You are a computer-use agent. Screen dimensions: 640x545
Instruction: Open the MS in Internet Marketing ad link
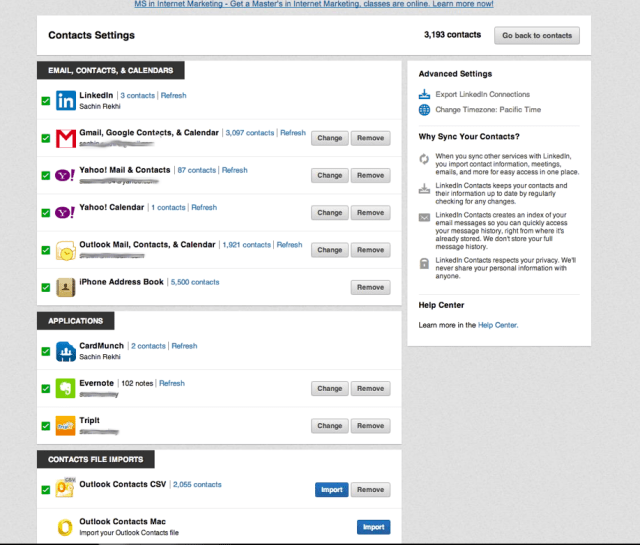click(314, 4)
